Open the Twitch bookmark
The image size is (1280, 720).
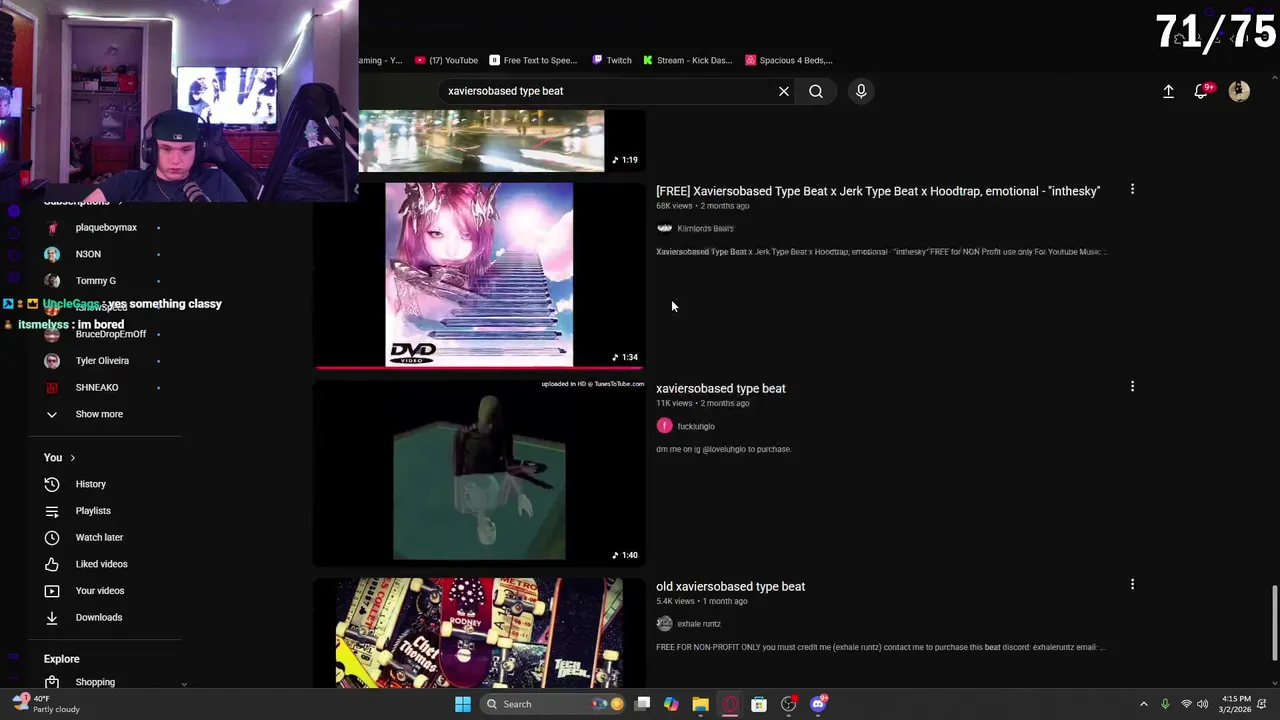click(x=612, y=60)
